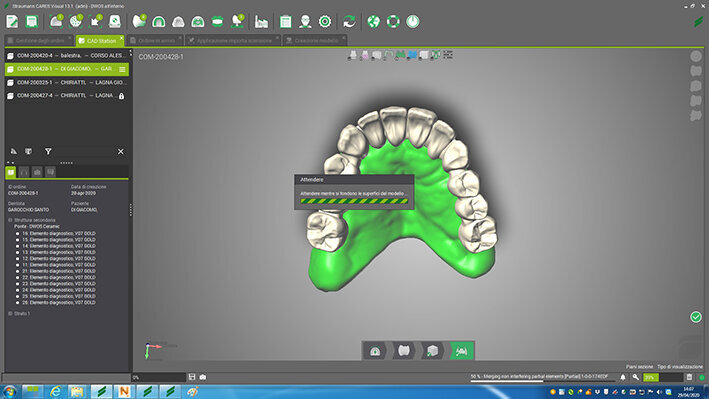Screen dimensions: 709x399
Task: Click the Tipo di visualizzazione label
Action: [680, 366]
